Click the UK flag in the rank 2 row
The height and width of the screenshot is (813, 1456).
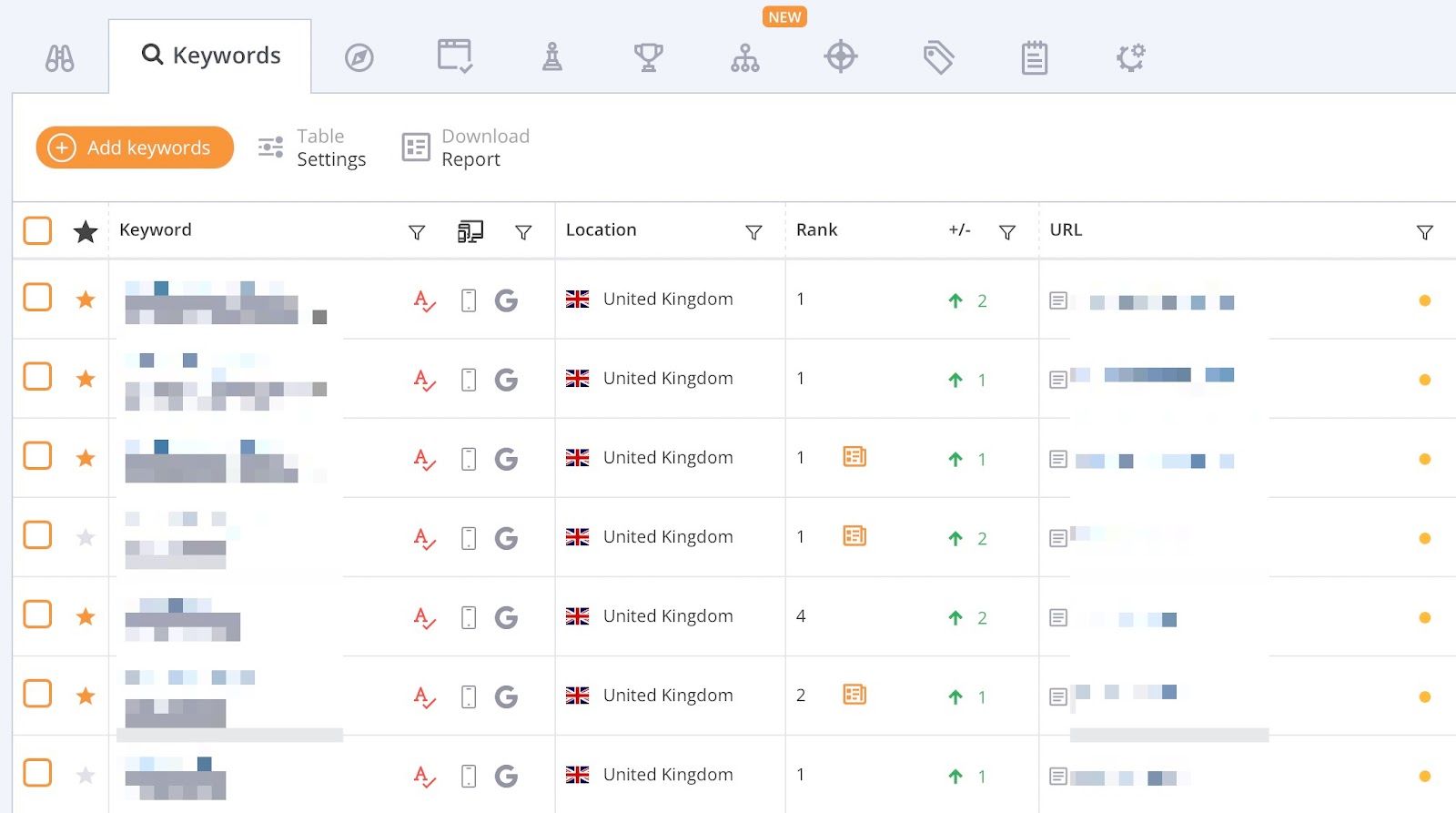pos(577,695)
